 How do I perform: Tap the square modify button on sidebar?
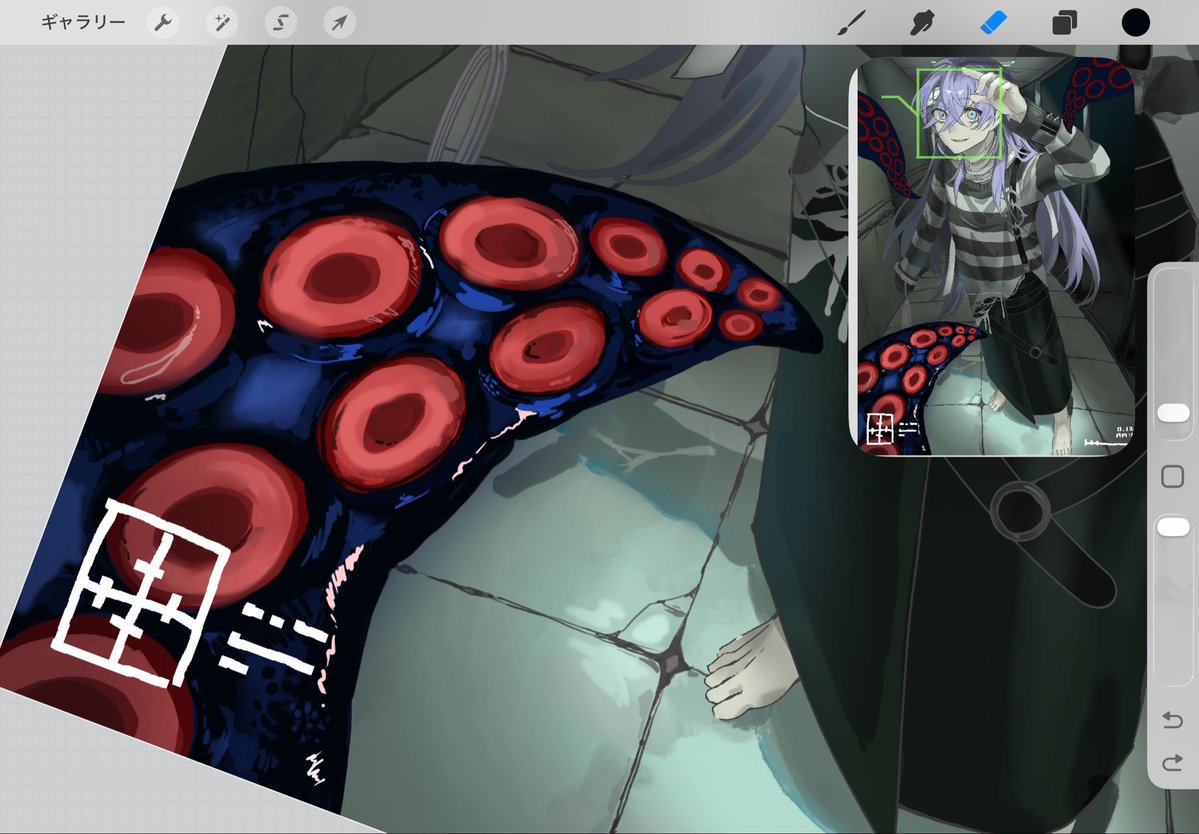pyautogui.click(x=1172, y=477)
